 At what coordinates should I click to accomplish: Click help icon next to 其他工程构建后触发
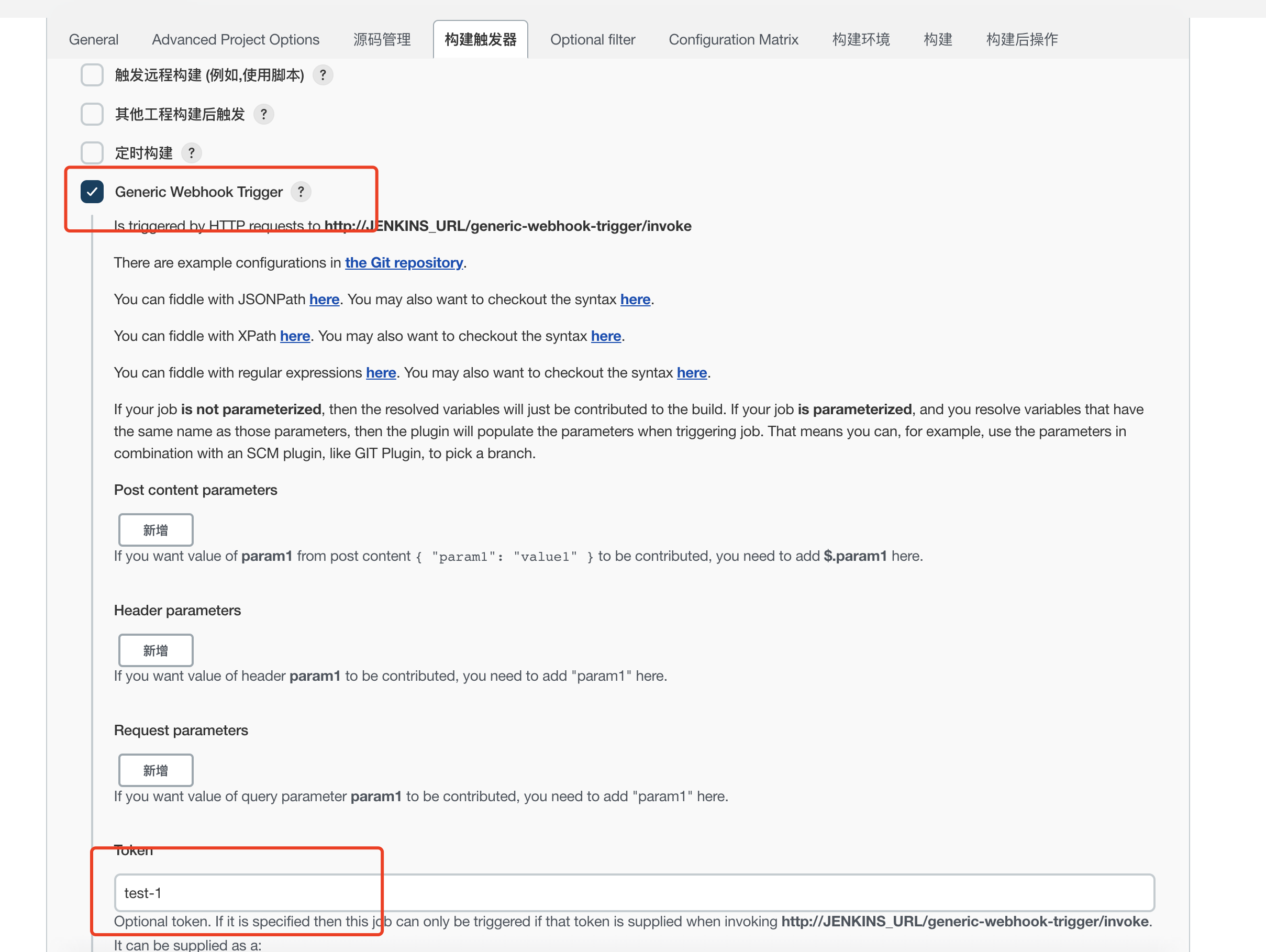pos(263,114)
